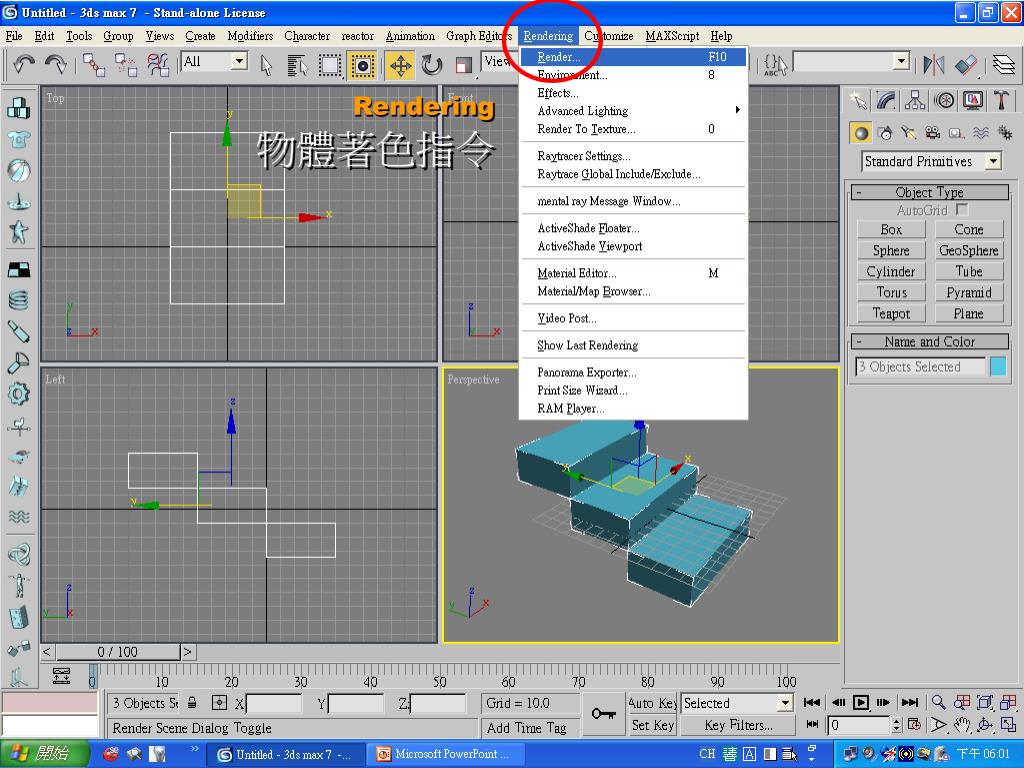The image size is (1024, 768).
Task: Click the Set Keys key icon
Action: pyautogui.click(x=603, y=714)
